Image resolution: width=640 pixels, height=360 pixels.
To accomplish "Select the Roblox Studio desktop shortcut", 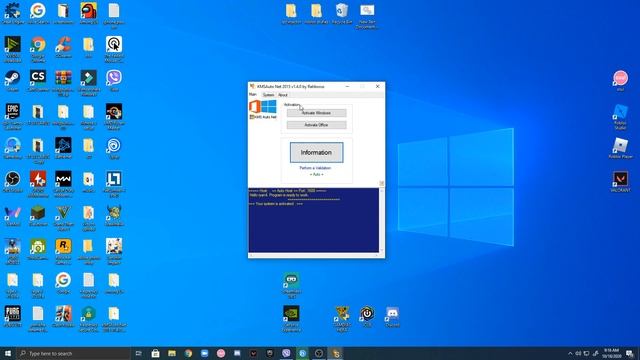I will pos(620,116).
